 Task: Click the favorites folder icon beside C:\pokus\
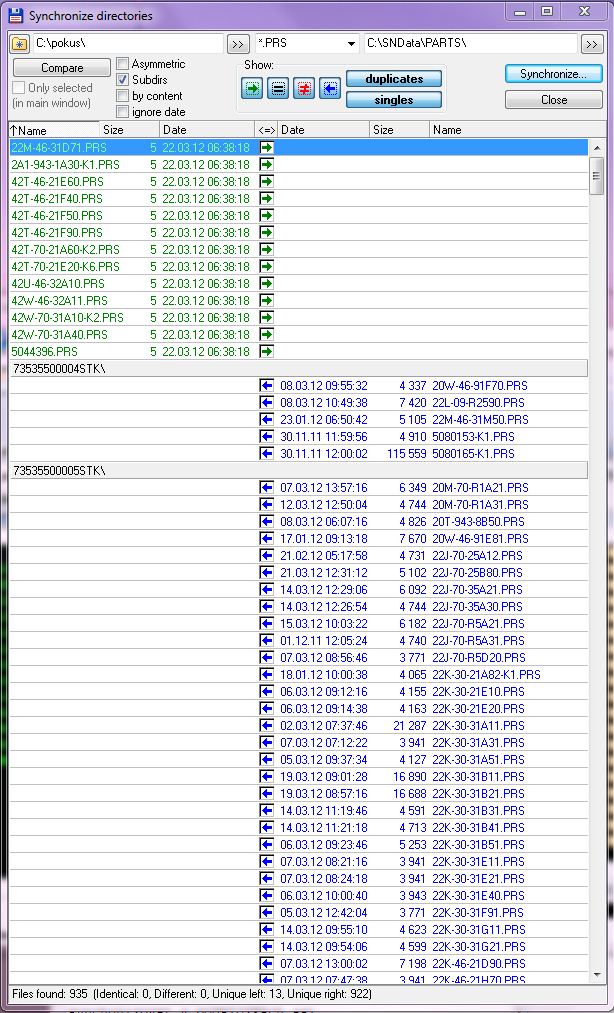point(19,44)
